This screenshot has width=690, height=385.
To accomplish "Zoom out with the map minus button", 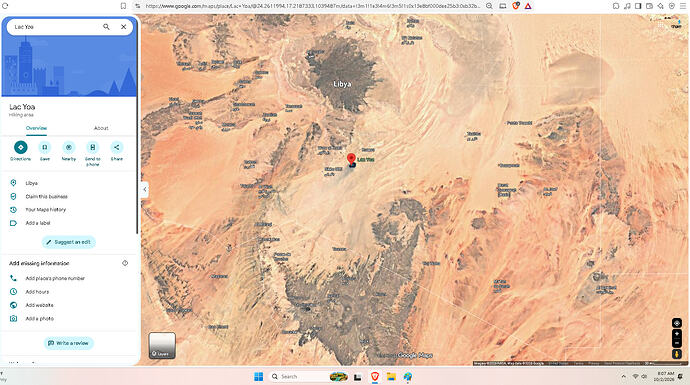I will coord(677,343).
